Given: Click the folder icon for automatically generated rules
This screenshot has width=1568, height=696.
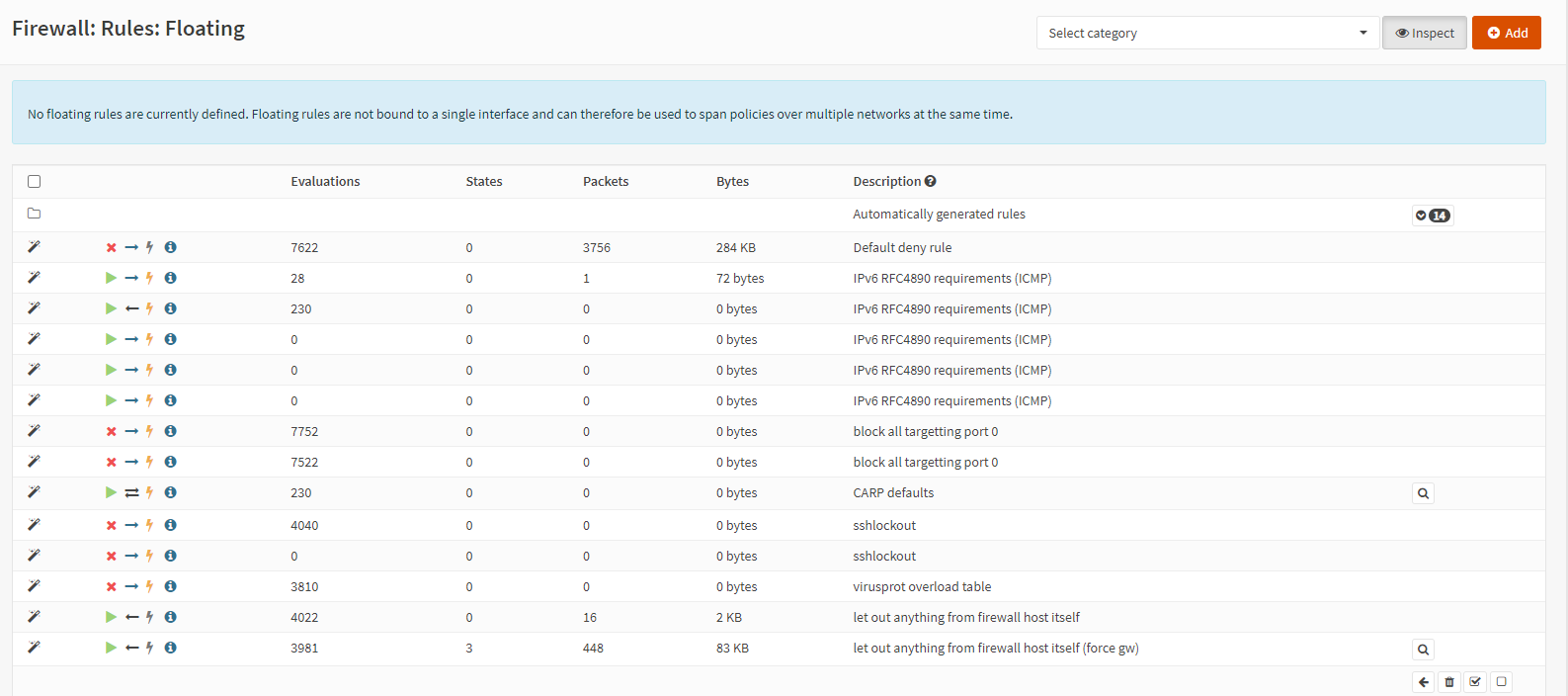Looking at the screenshot, I should click(34, 214).
